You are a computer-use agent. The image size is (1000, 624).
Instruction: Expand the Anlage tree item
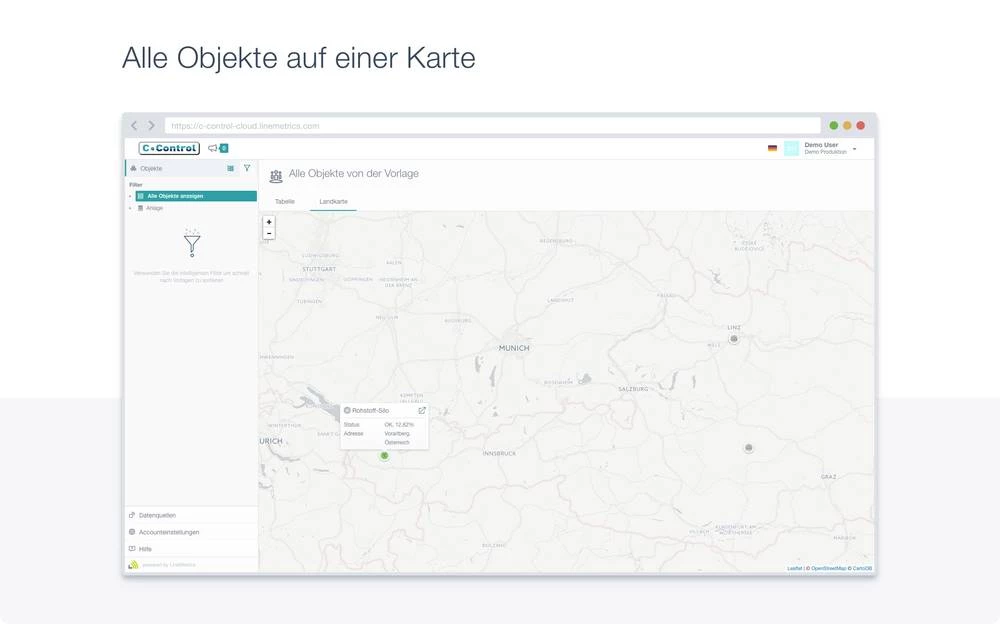coord(129,208)
